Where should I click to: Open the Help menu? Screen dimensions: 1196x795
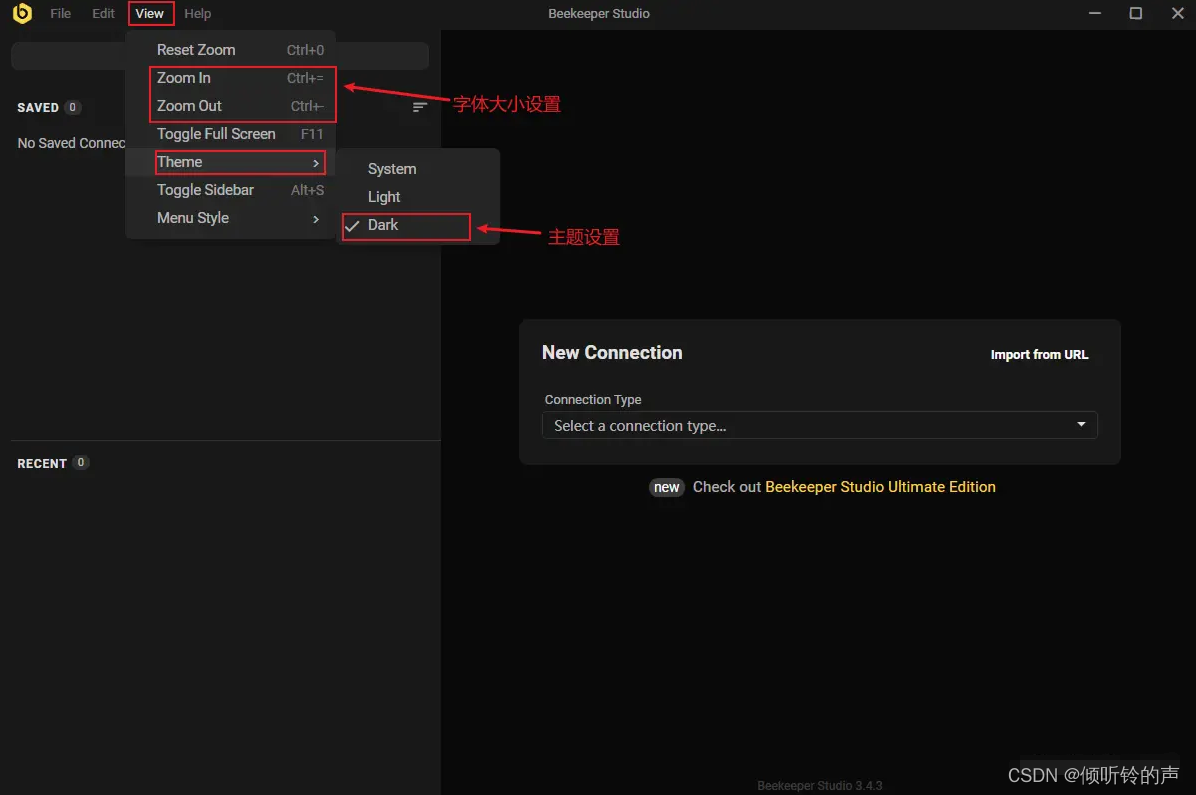198,14
